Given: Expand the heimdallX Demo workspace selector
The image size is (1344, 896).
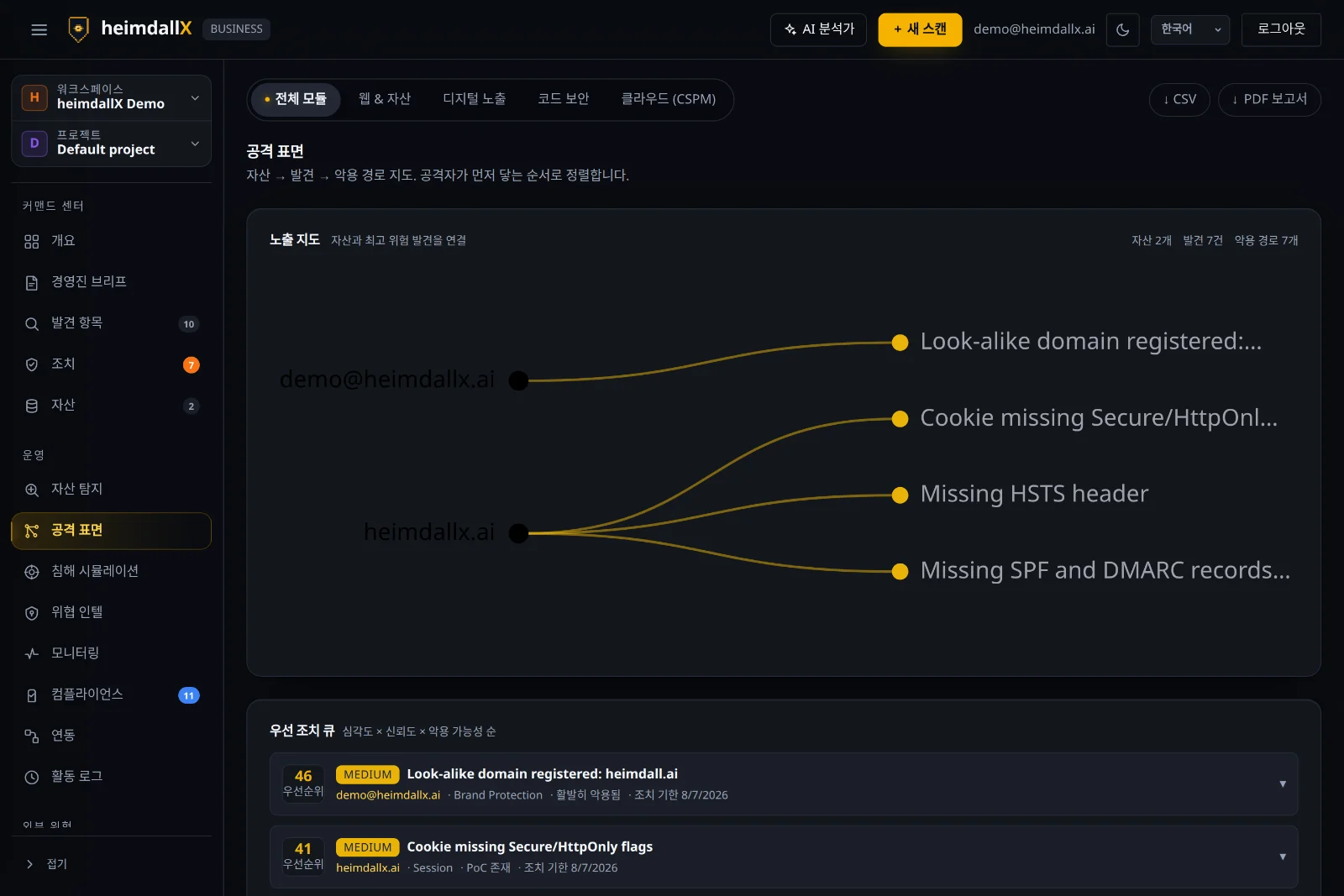Looking at the screenshot, I should tap(111, 97).
